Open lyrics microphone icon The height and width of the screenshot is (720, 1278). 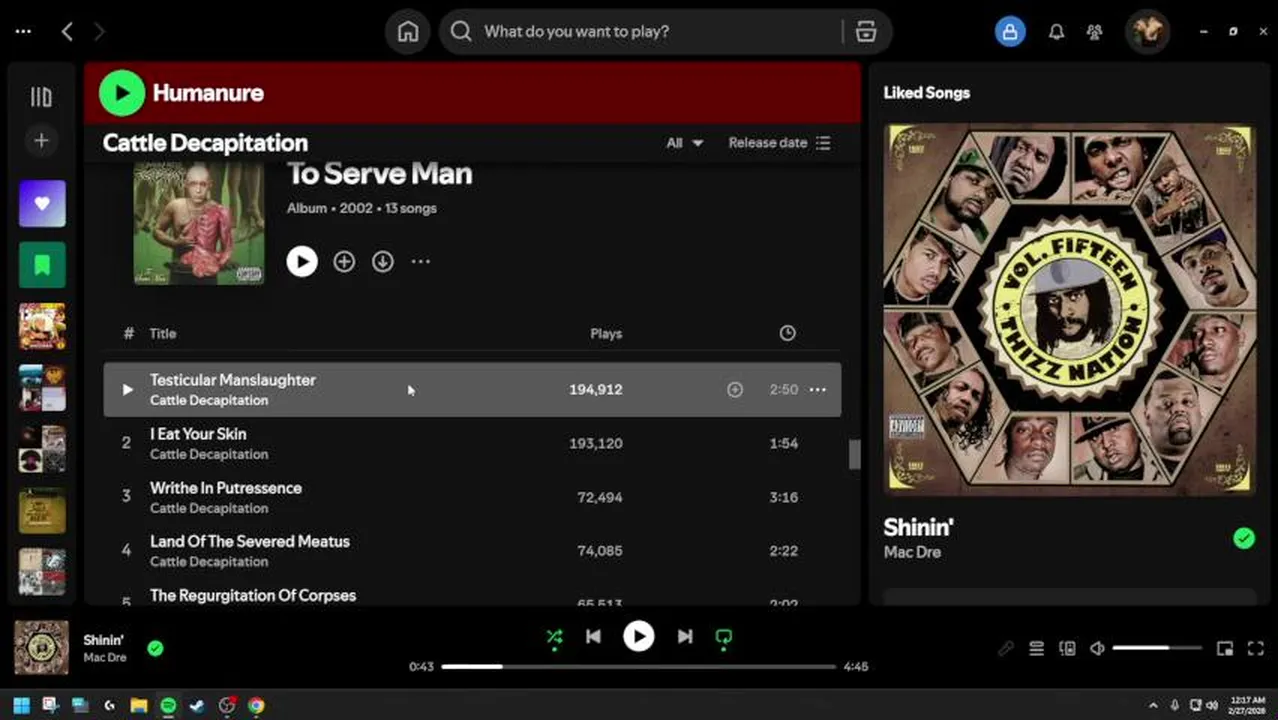click(x=1006, y=649)
